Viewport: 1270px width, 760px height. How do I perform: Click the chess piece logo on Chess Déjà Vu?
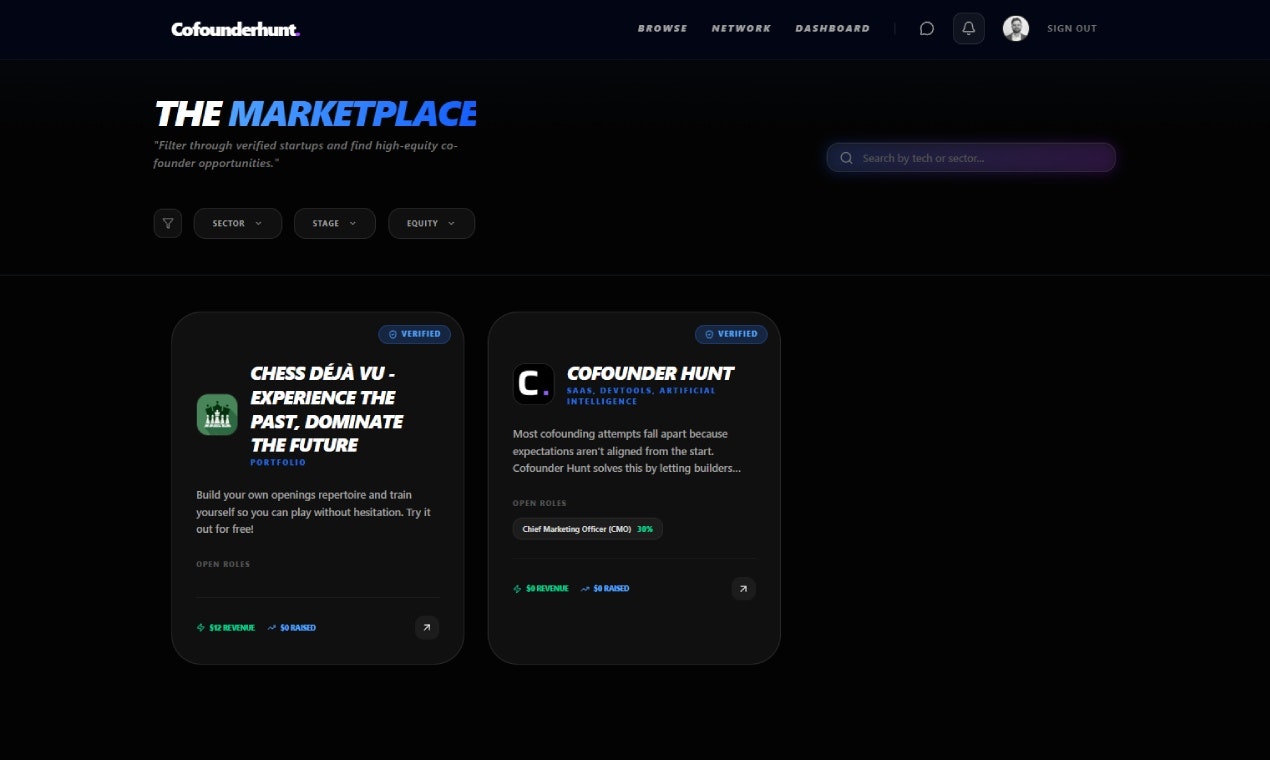click(x=217, y=413)
